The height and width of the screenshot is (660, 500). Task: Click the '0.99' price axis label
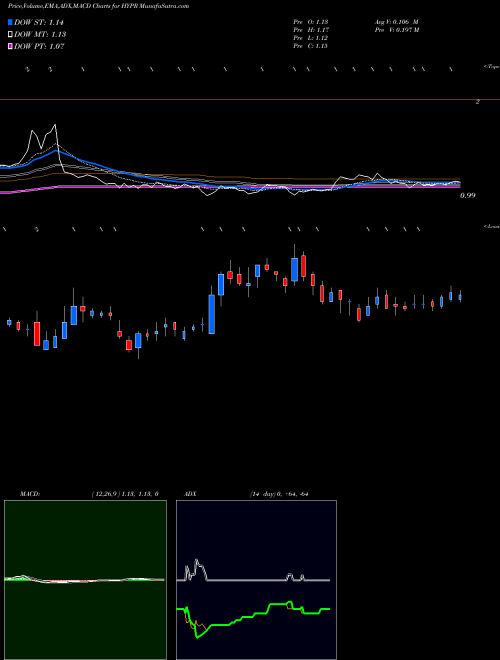[468, 195]
